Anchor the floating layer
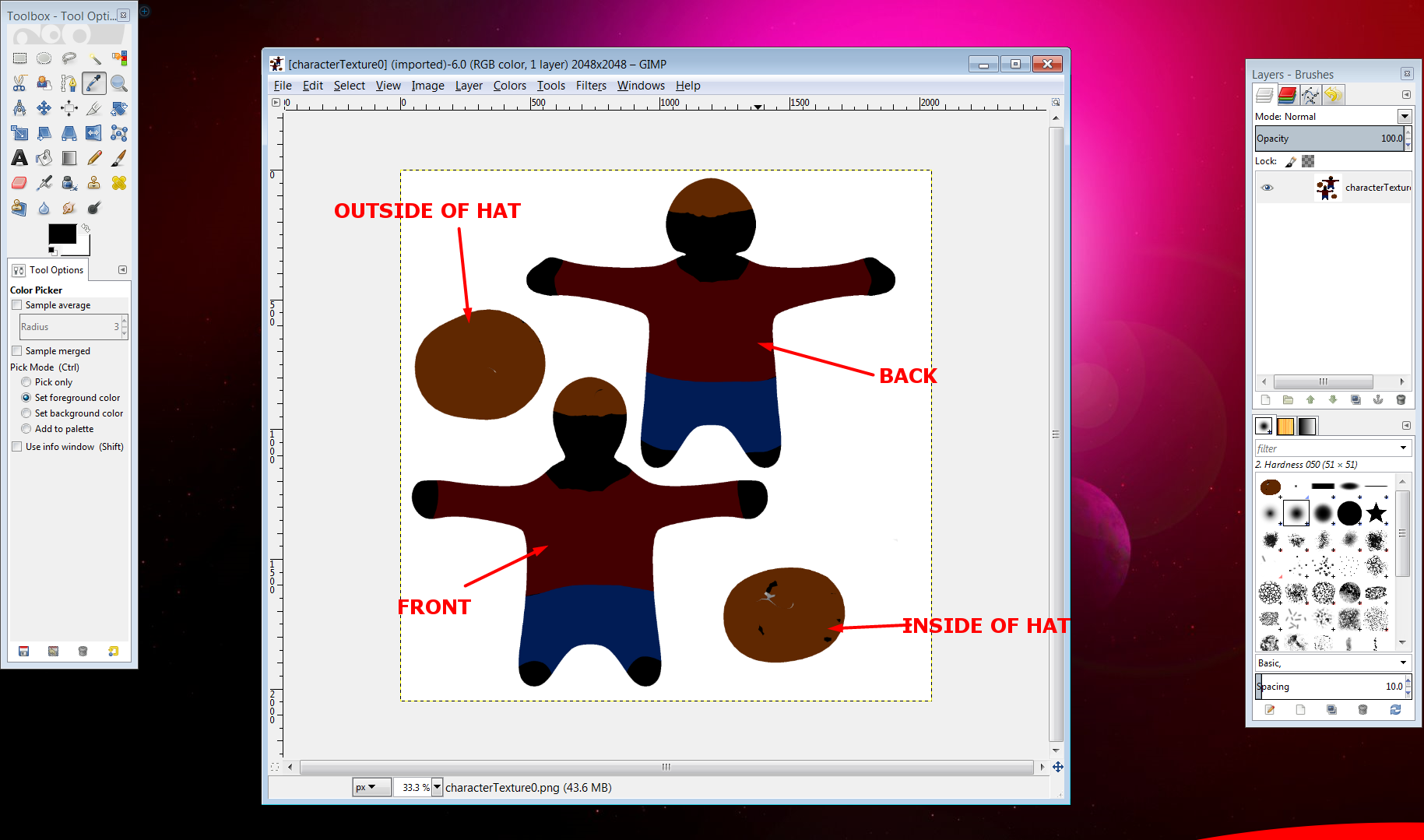 (1378, 400)
